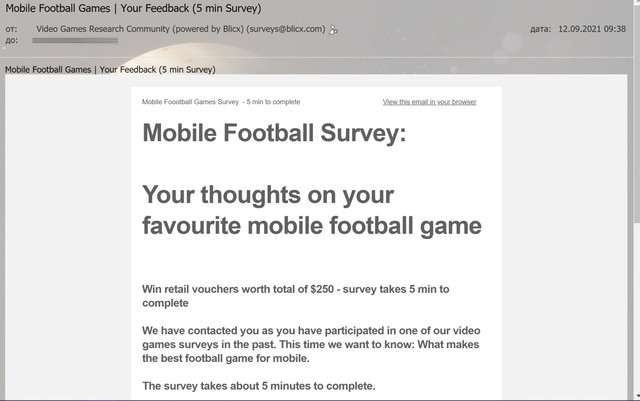Image resolution: width=640 pixels, height=401 pixels.
Task: Click the vertical scrollbar thumb
Action: click(x=637, y=112)
